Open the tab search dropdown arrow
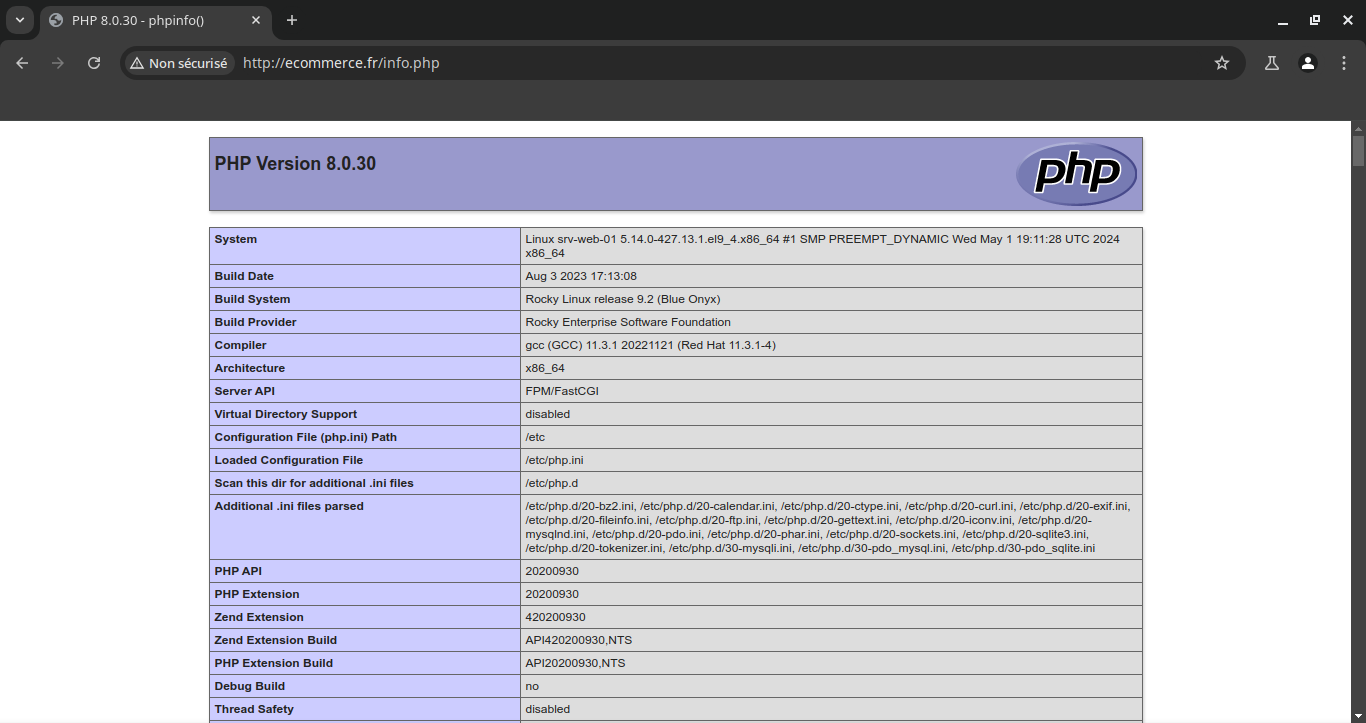The image size is (1366, 723). (x=19, y=20)
